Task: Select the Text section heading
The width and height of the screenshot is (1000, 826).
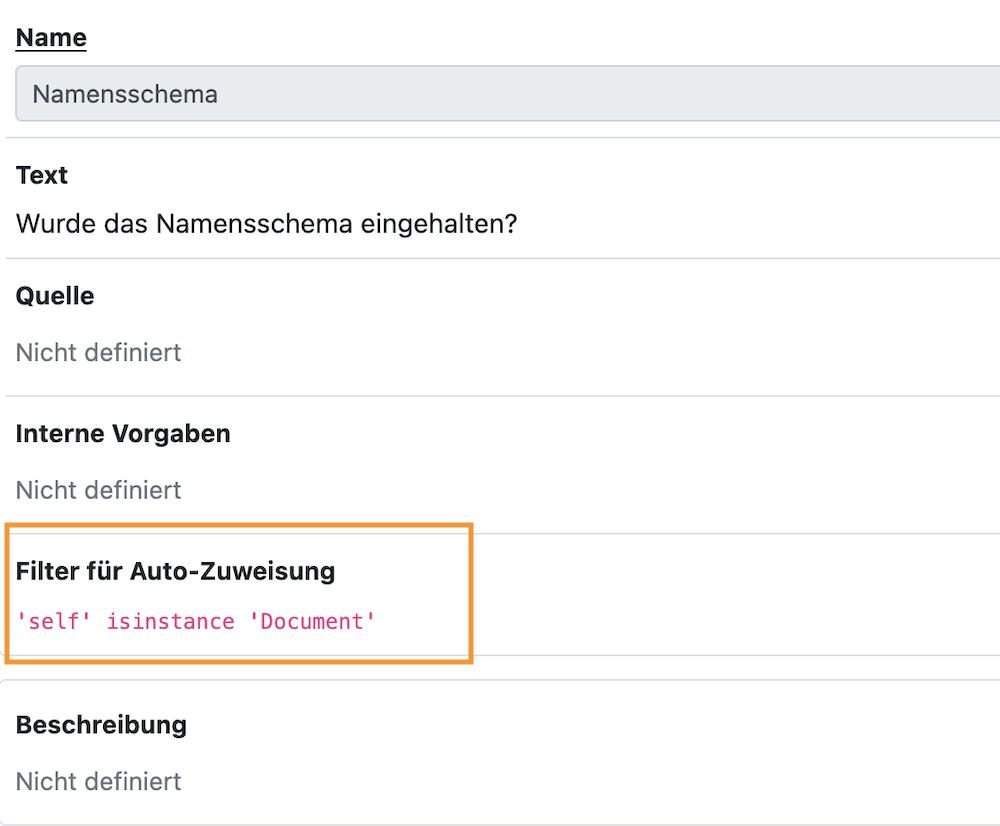Action: [x=42, y=175]
